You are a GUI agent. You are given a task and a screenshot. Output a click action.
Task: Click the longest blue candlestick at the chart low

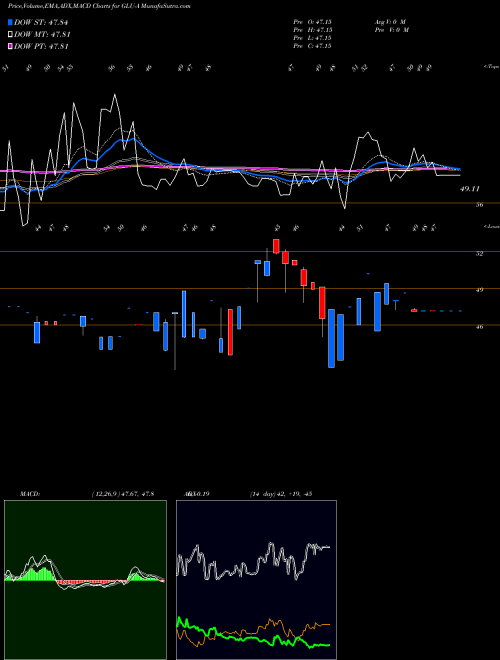click(332, 338)
